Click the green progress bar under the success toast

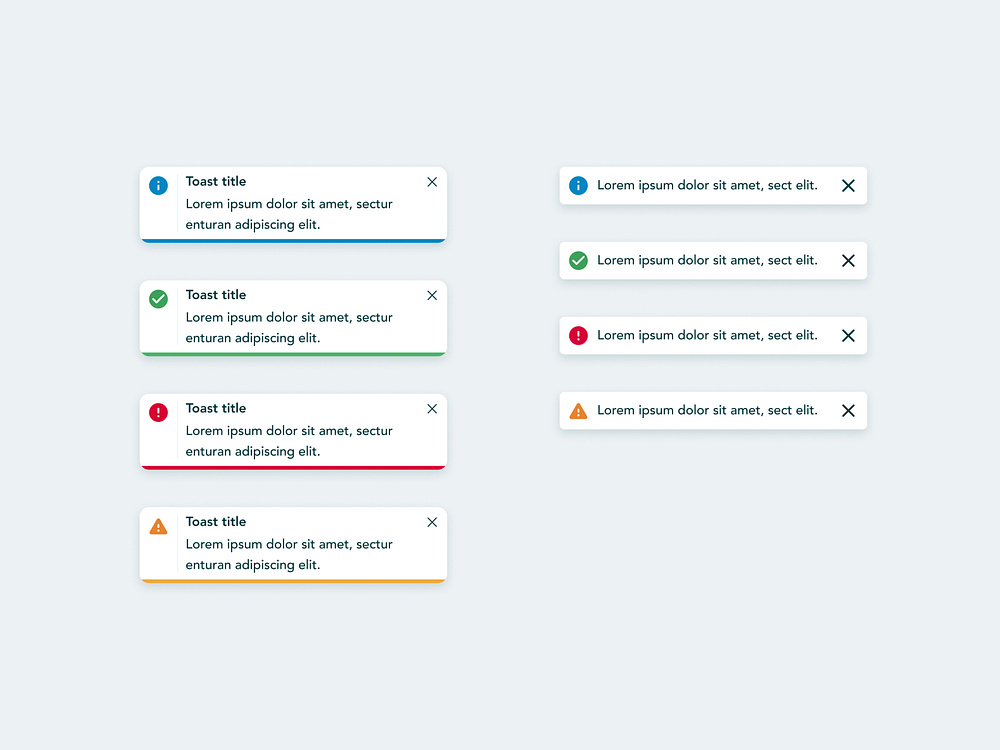[293, 354]
